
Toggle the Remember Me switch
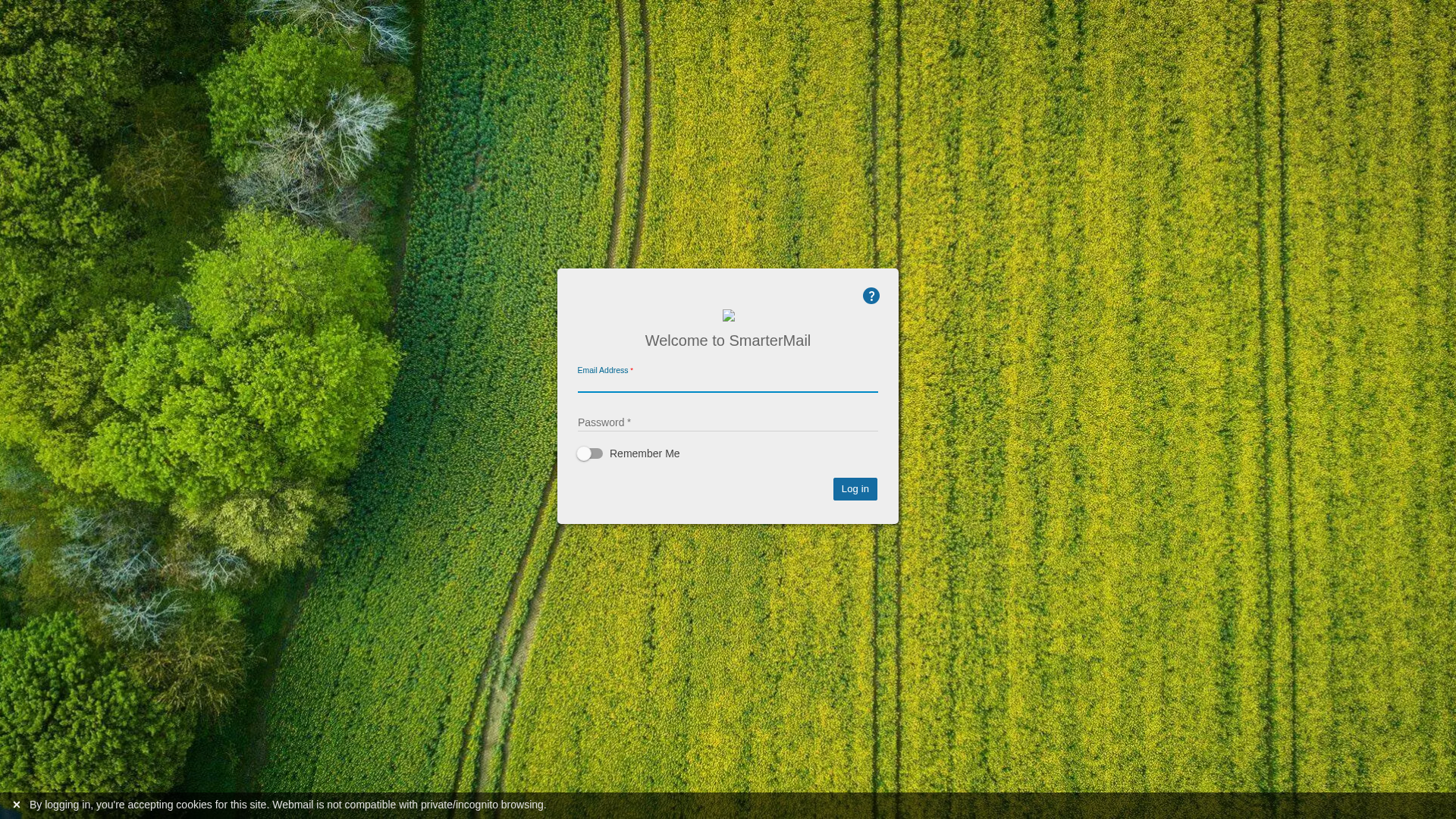point(590,453)
